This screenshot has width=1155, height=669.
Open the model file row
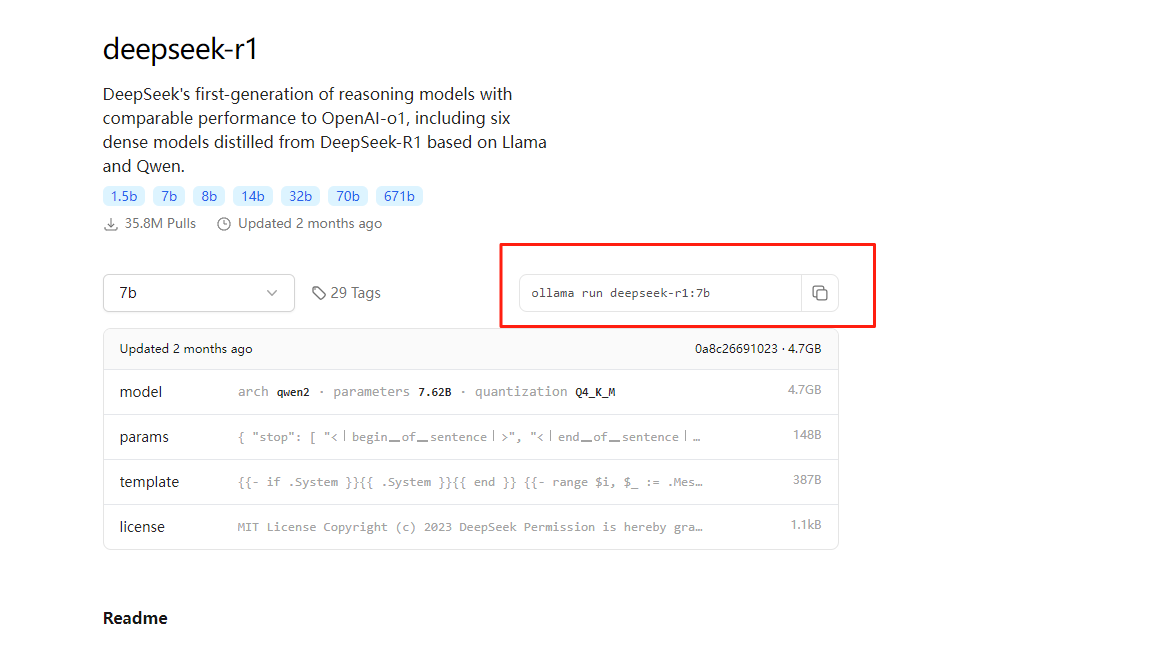471,392
